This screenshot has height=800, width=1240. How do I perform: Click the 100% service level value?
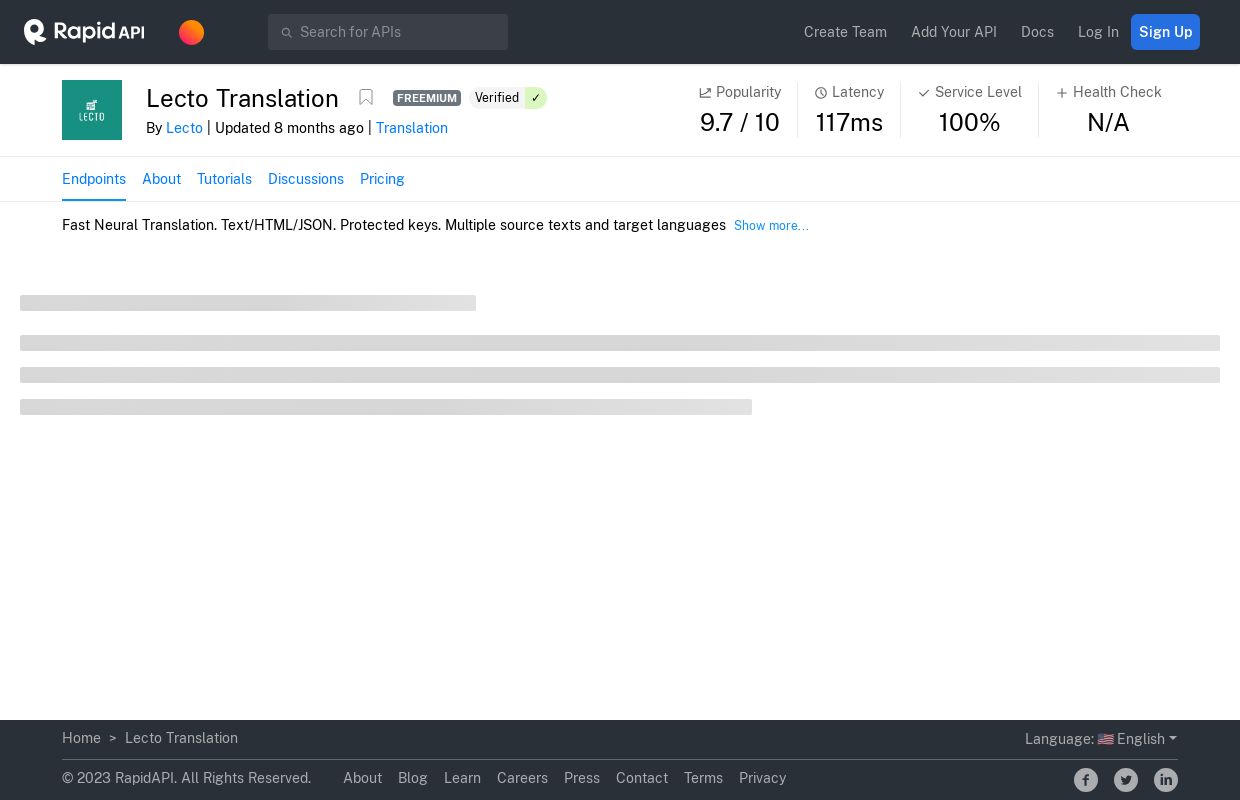(970, 122)
